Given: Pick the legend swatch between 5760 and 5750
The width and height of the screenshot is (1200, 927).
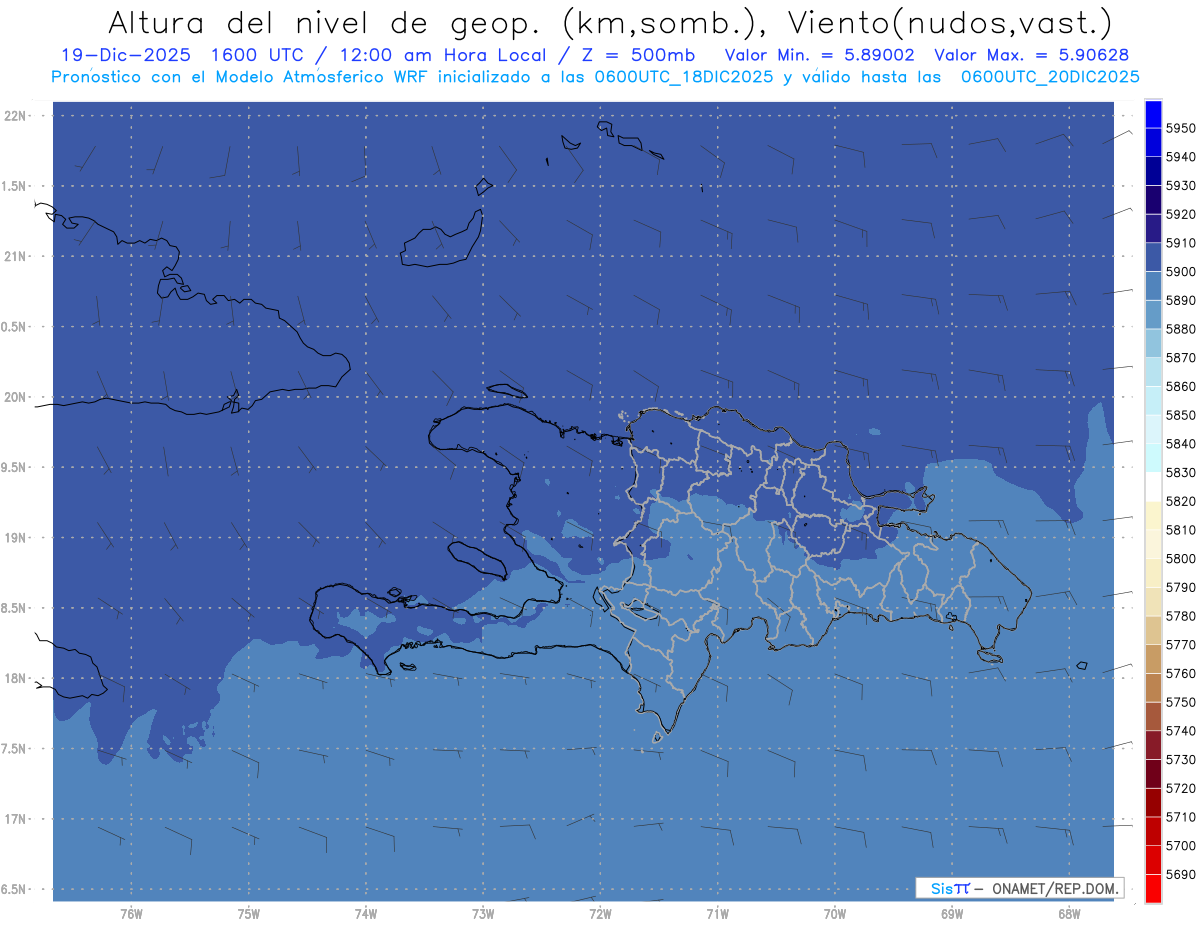Looking at the screenshot, I should tap(1153, 687).
